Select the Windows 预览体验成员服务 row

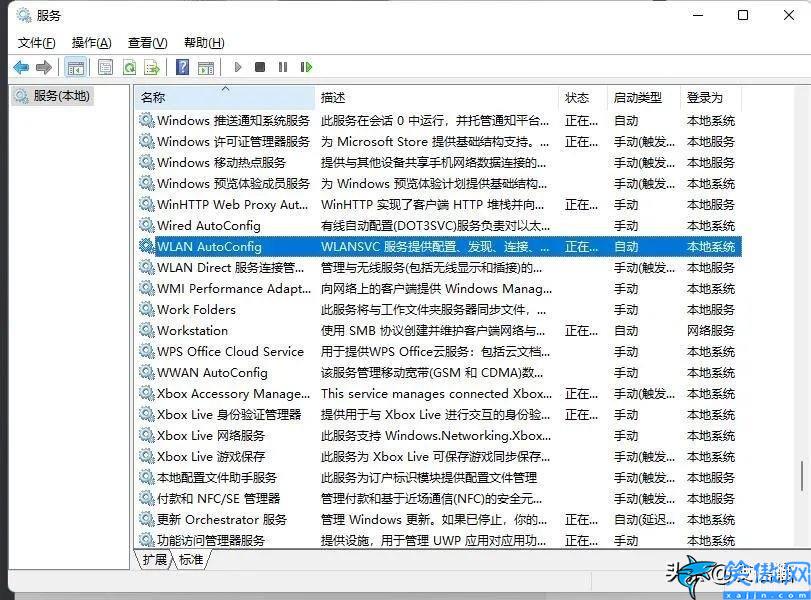[439, 183]
